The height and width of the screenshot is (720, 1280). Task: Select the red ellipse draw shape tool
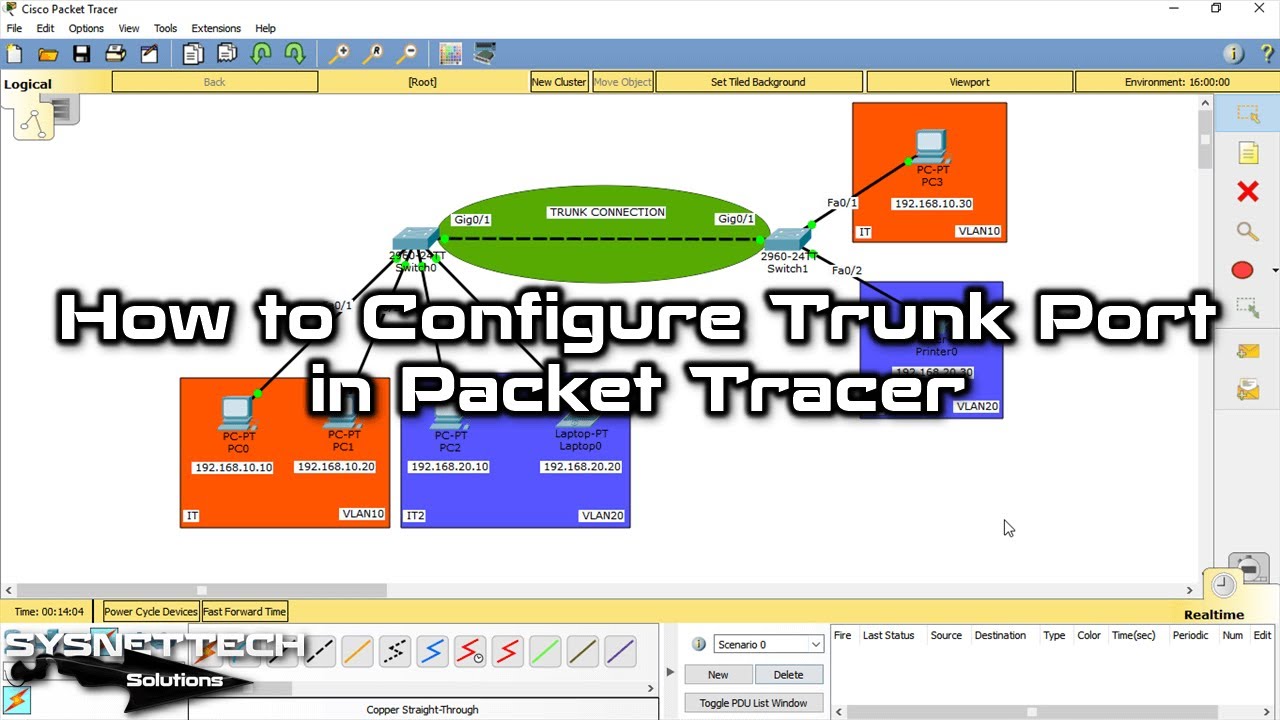pyautogui.click(x=1242, y=270)
